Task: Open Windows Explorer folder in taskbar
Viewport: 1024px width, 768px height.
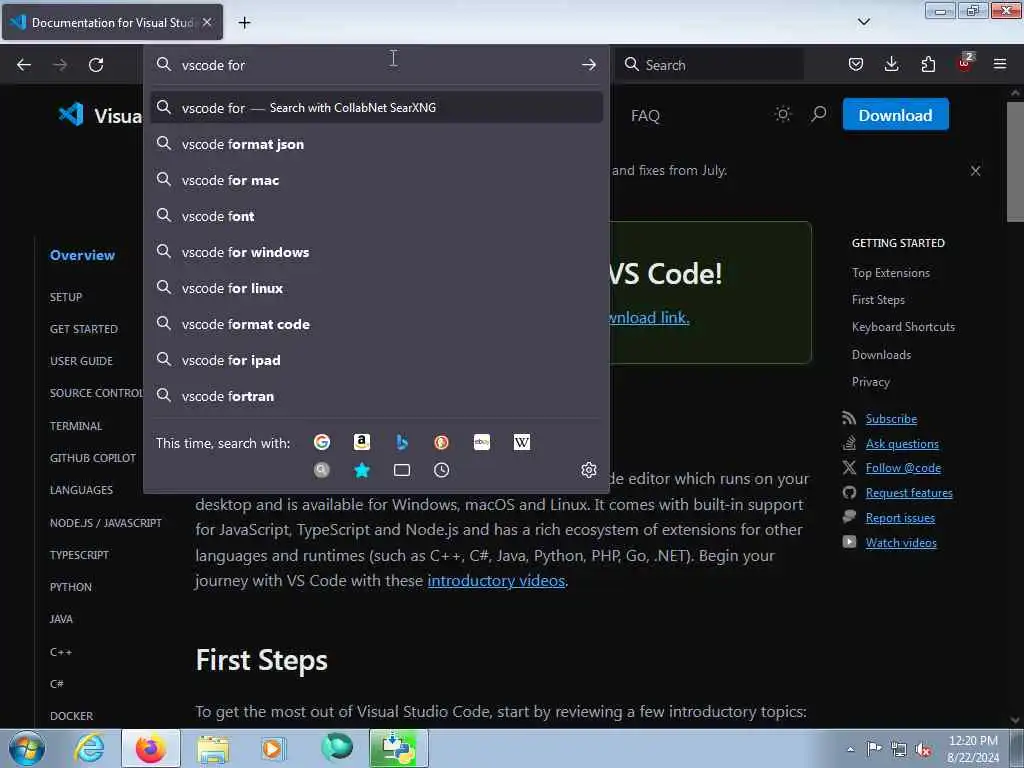Action: (213, 748)
